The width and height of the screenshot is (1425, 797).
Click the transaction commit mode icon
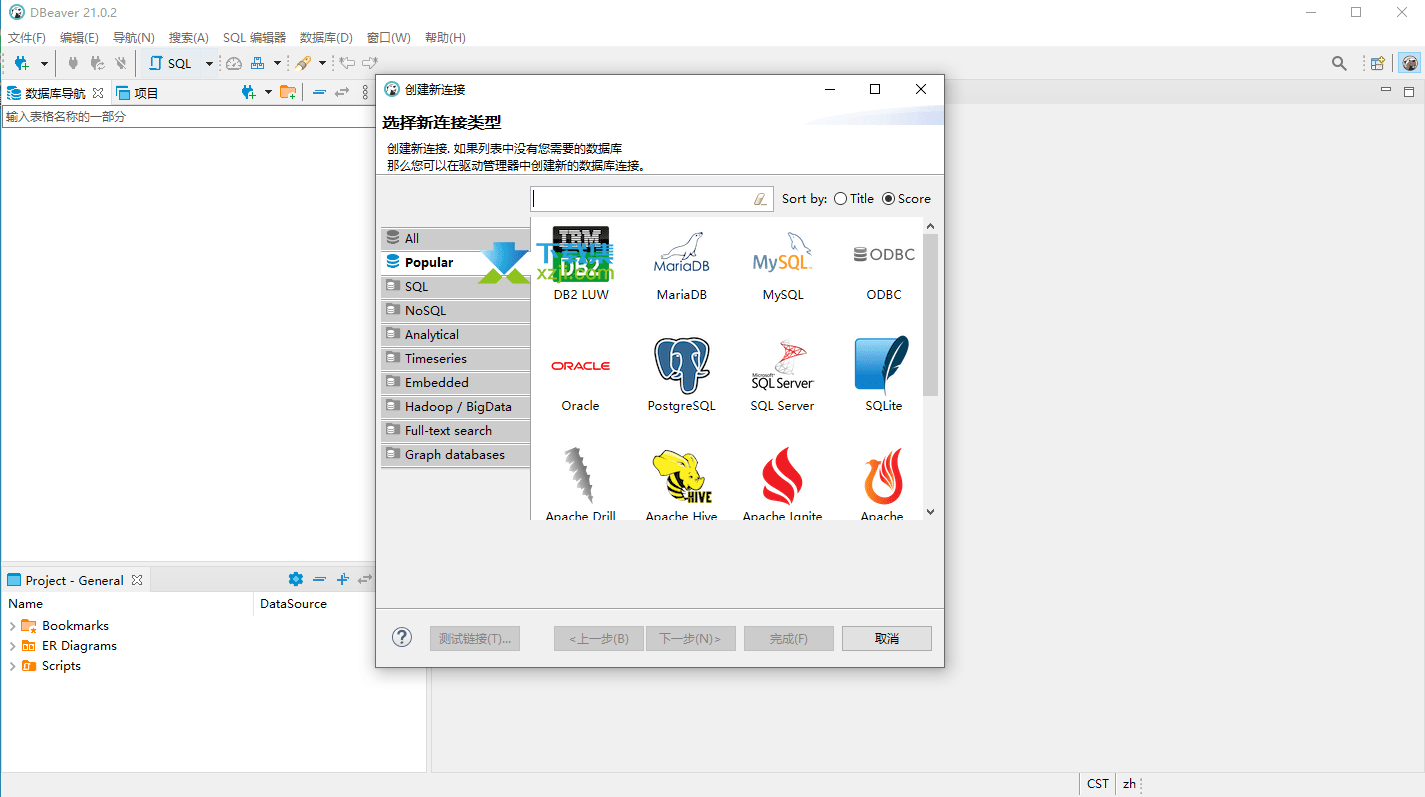258,63
